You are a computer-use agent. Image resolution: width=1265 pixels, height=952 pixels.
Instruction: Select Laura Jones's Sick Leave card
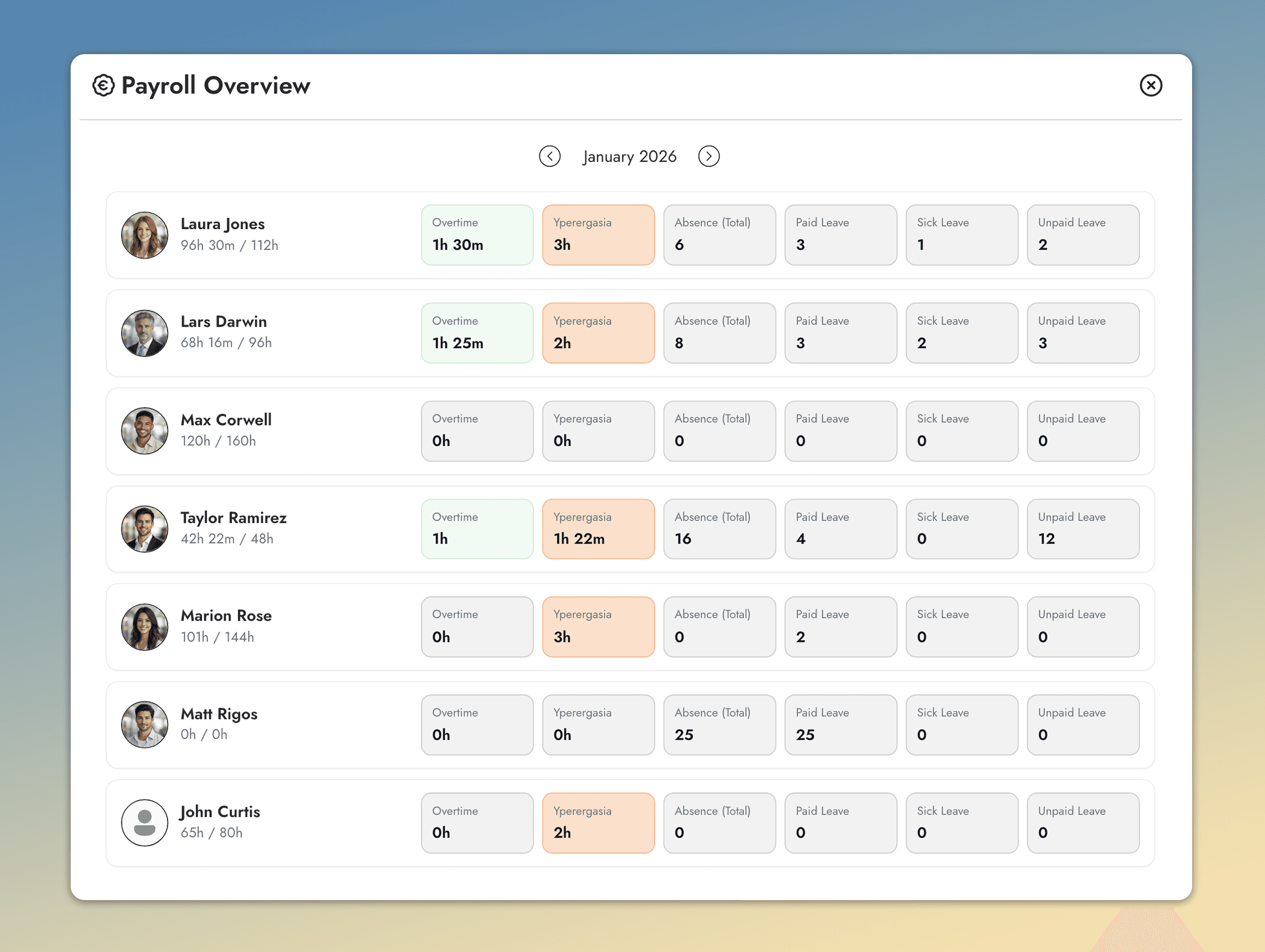961,235
